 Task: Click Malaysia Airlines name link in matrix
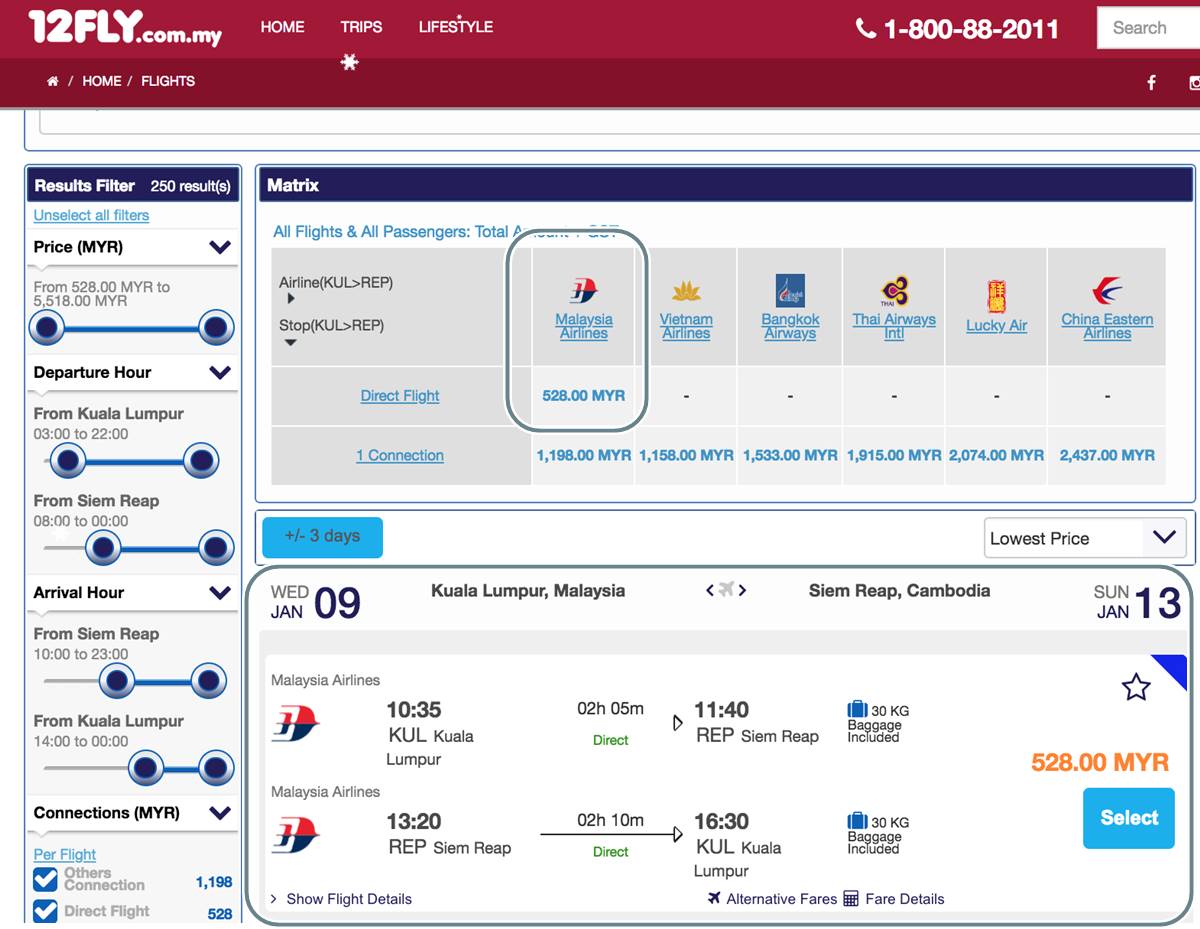pyautogui.click(x=584, y=326)
